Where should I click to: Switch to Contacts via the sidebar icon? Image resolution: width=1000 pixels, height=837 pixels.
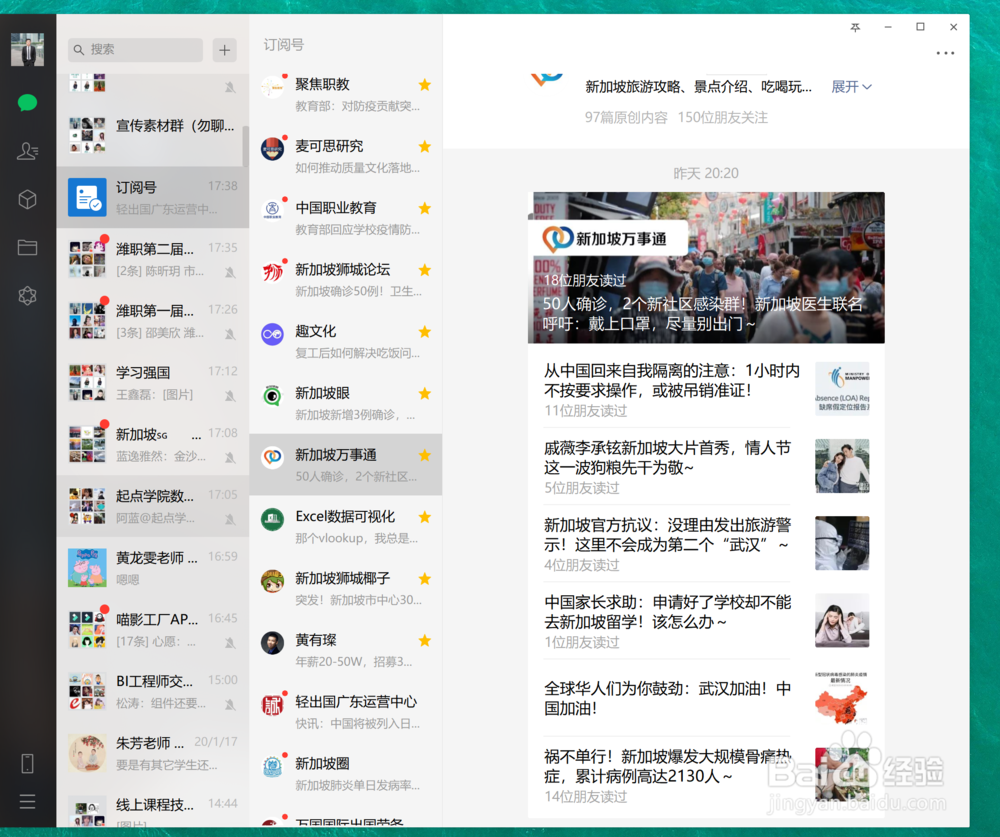point(27,151)
